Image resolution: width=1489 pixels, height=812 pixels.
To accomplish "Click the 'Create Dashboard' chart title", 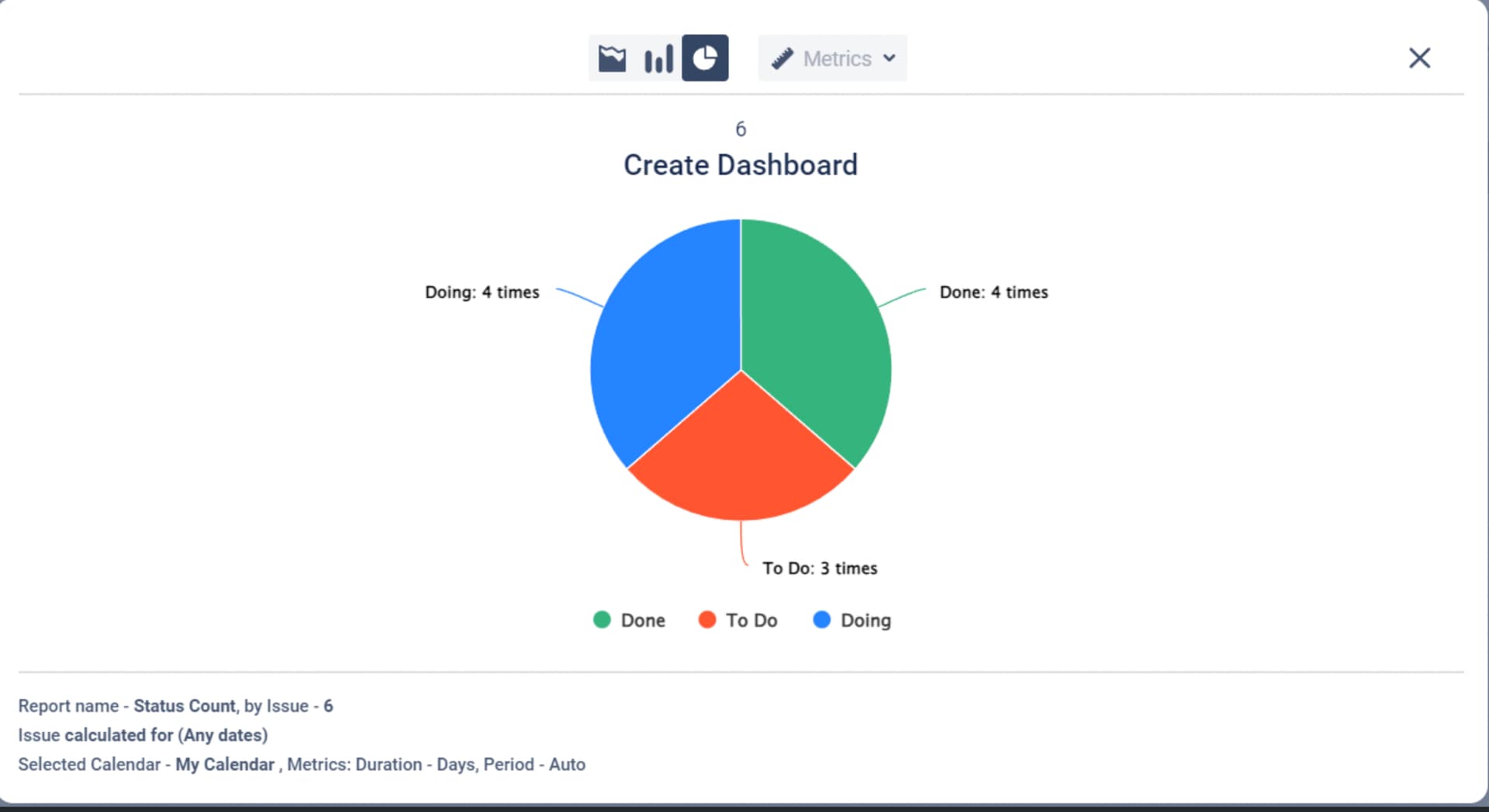I will coord(741,165).
